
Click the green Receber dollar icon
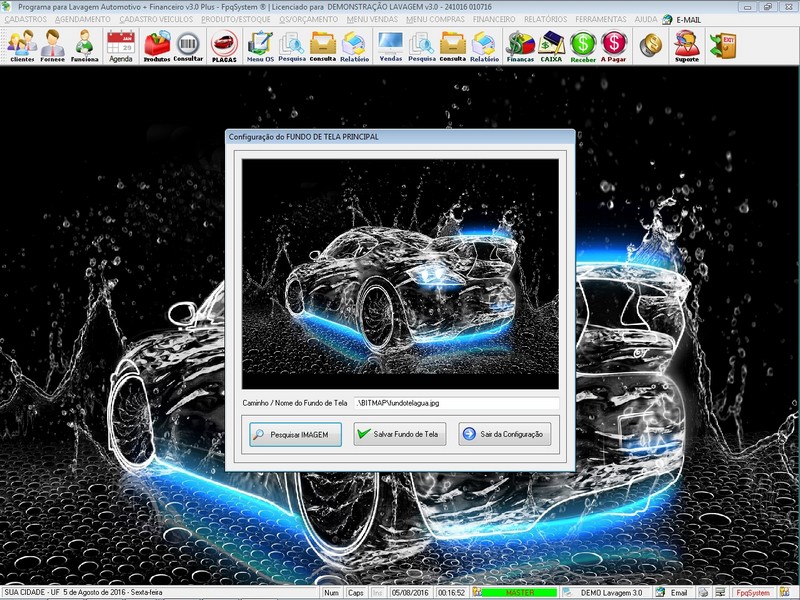(x=583, y=46)
